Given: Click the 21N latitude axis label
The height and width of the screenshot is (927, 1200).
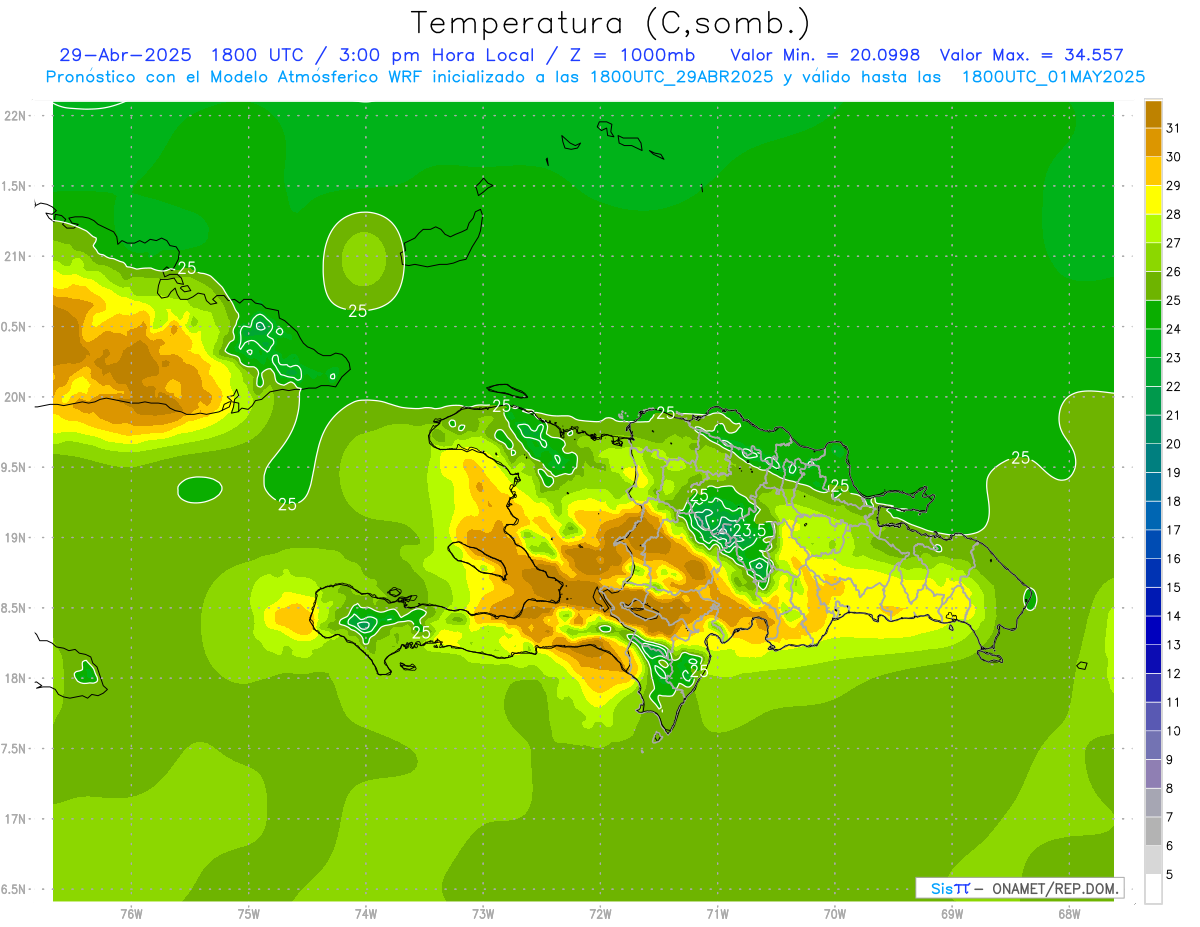Looking at the screenshot, I should pyautogui.click(x=15, y=257).
